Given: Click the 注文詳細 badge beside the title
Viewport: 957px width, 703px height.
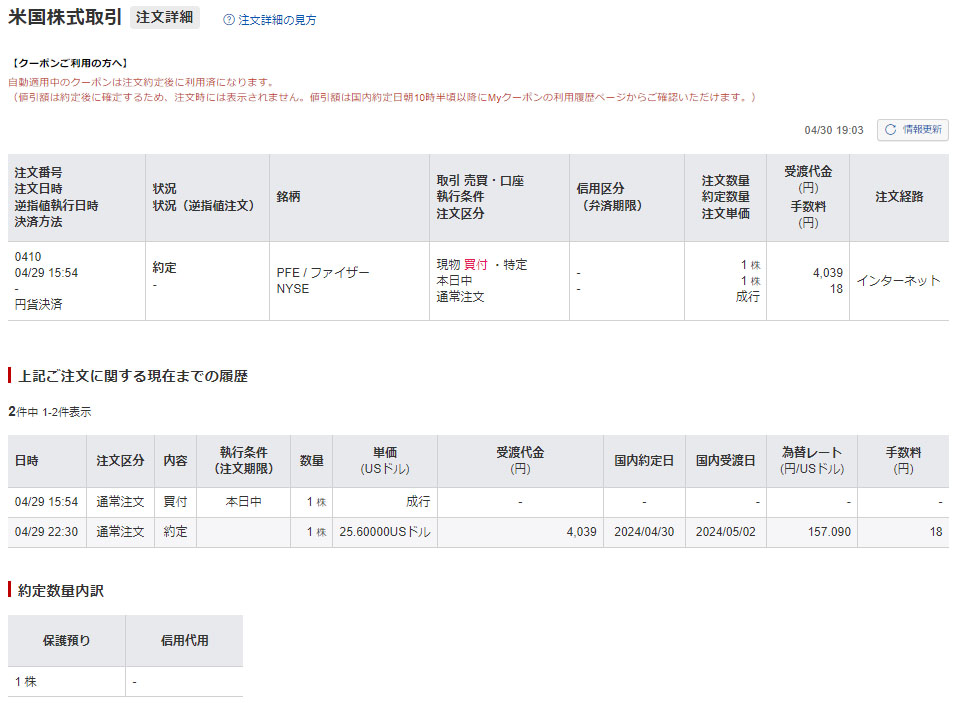Looking at the screenshot, I should (x=165, y=17).
